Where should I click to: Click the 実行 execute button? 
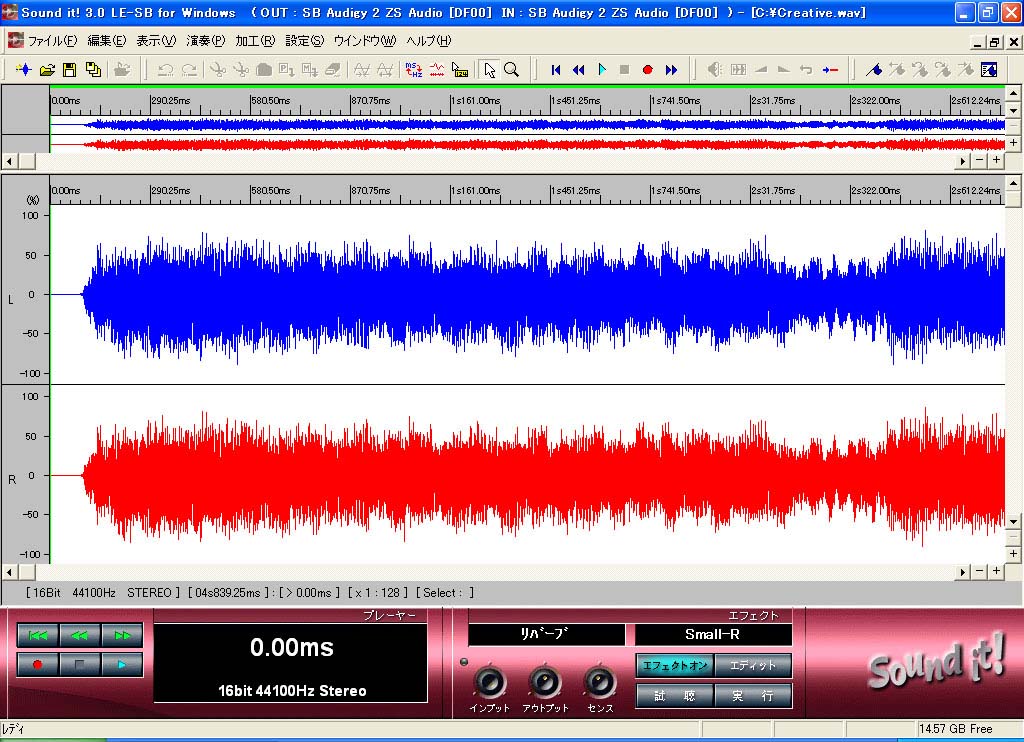pyautogui.click(x=753, y=696)
